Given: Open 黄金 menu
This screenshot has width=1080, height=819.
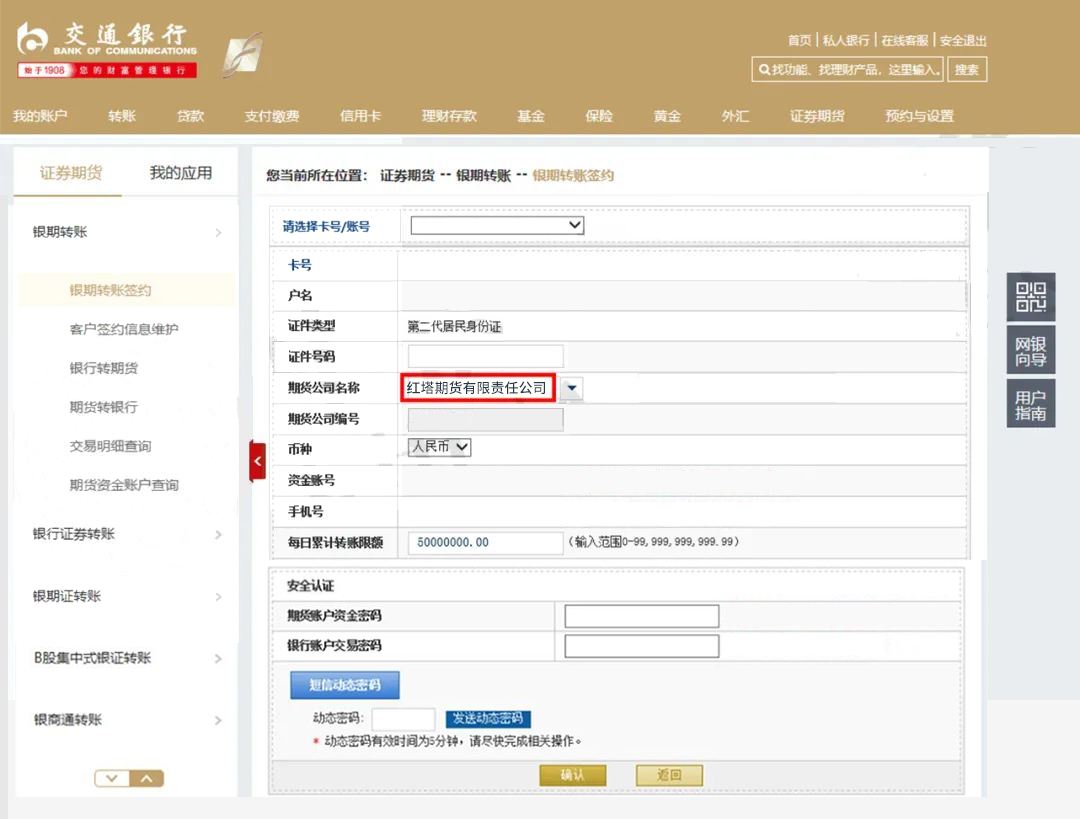Looking at the screenshot, I should [x=667, y=116].
